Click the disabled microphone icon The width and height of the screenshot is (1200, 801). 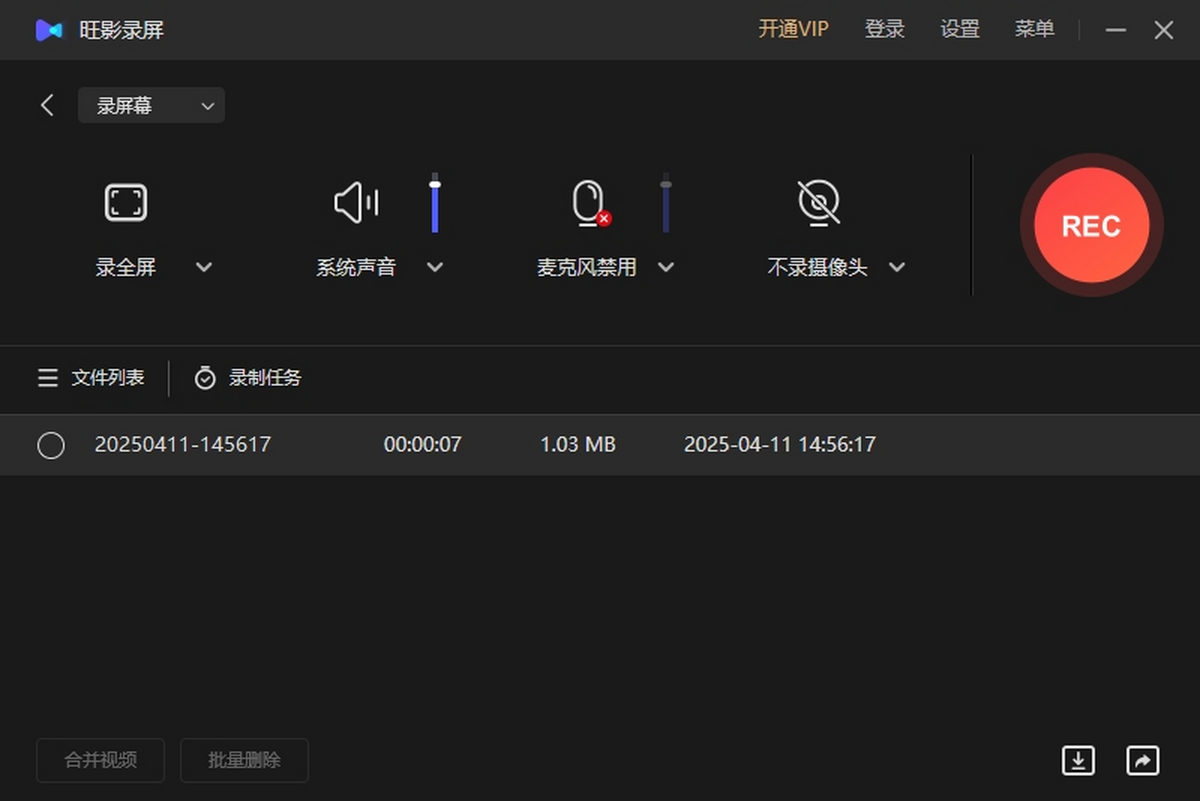point(590,203)
